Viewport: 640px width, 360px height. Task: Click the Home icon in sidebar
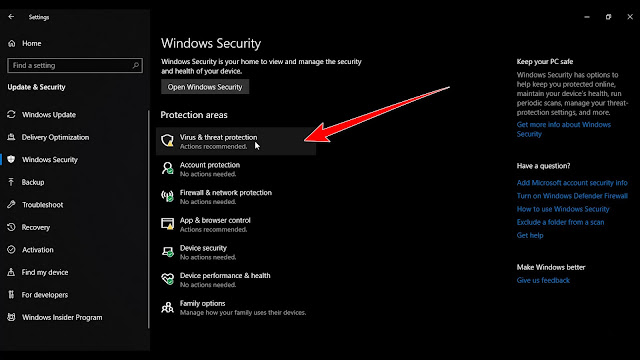[11, 43]
